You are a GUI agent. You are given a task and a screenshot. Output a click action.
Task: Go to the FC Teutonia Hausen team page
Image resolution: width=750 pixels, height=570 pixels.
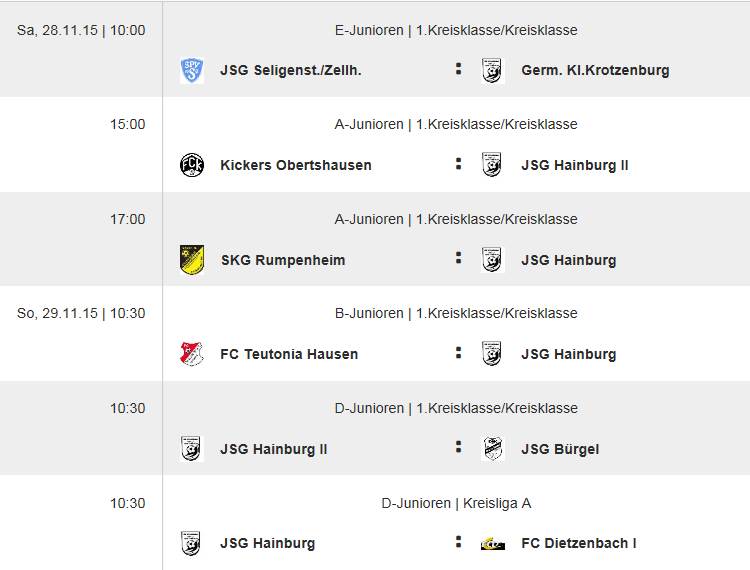pos(288,354)
